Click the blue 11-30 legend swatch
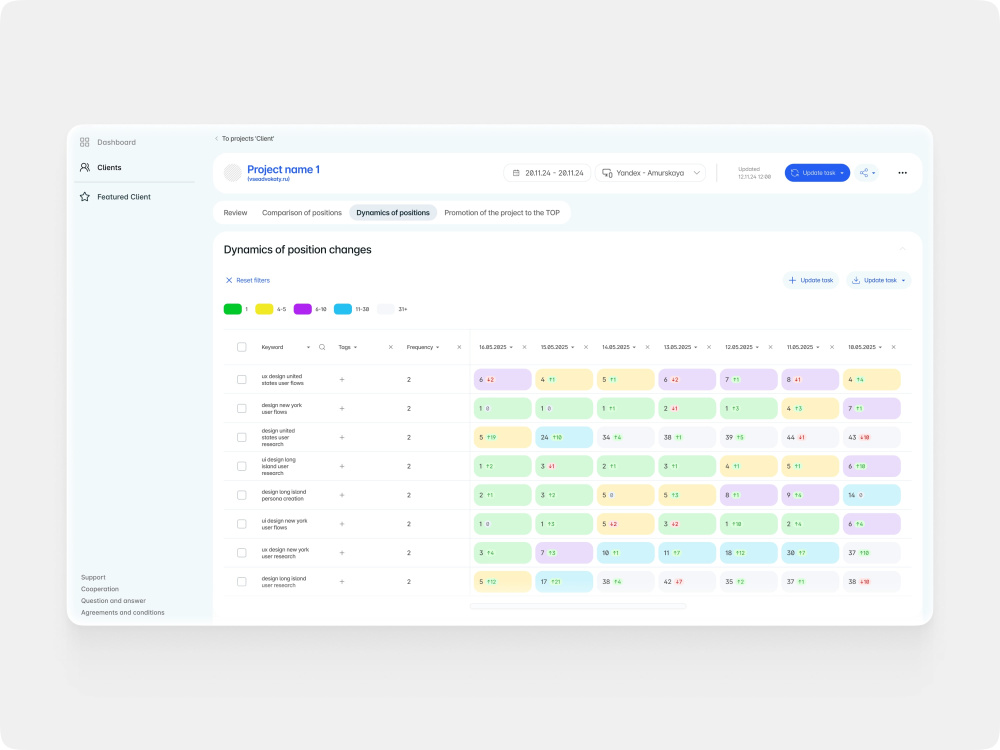The width and height of the screenshot is (1000, 750). tap(342, 309)
